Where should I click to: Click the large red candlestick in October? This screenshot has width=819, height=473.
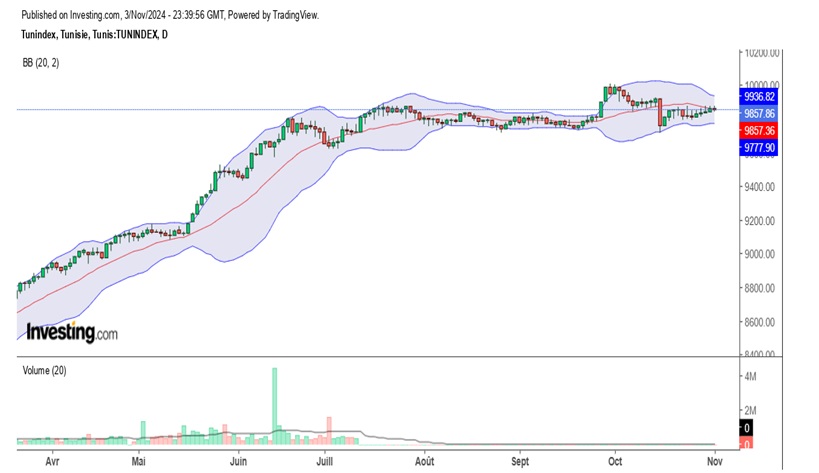coord(660,113)
